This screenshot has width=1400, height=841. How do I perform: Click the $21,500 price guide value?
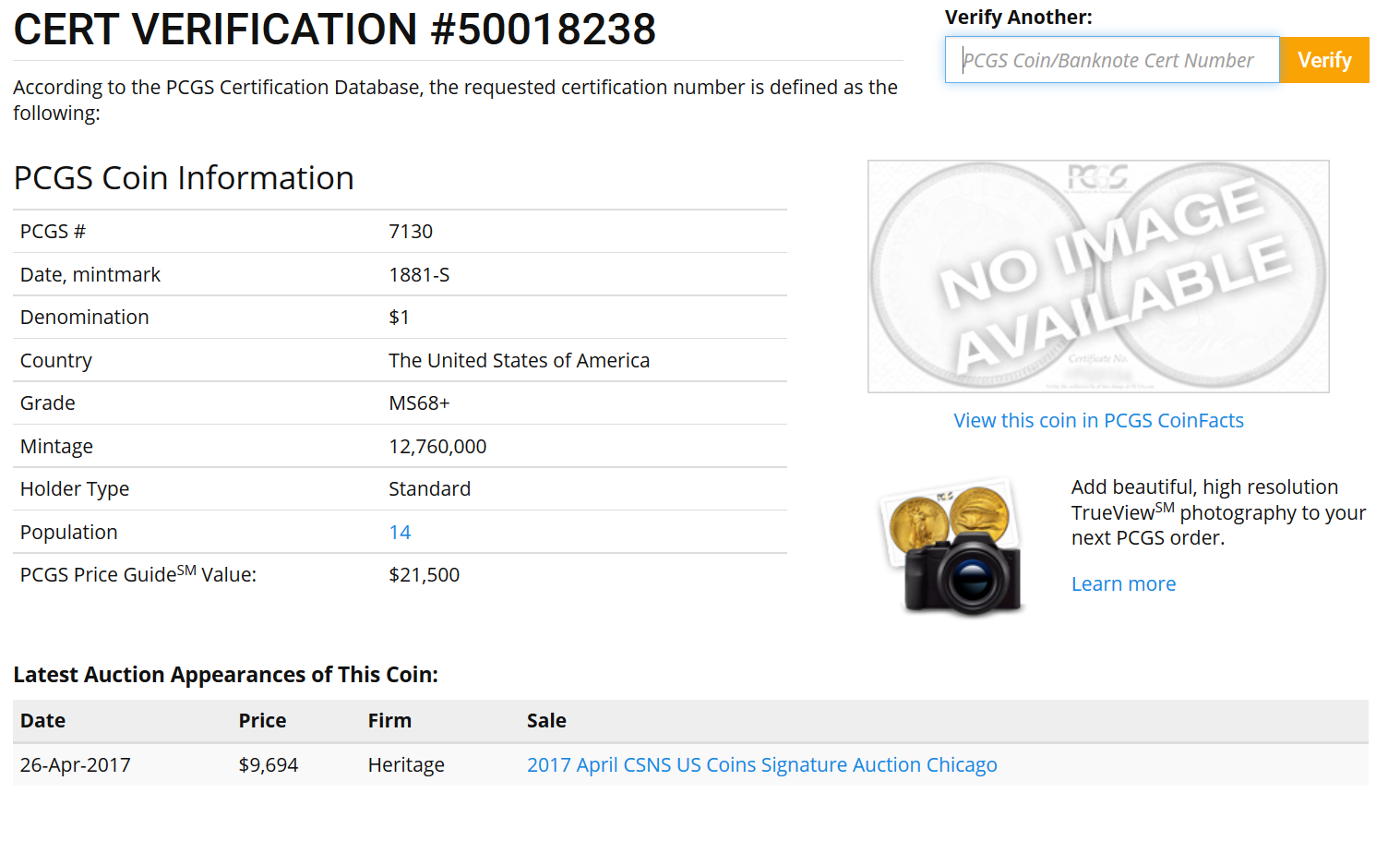point(424,574)
